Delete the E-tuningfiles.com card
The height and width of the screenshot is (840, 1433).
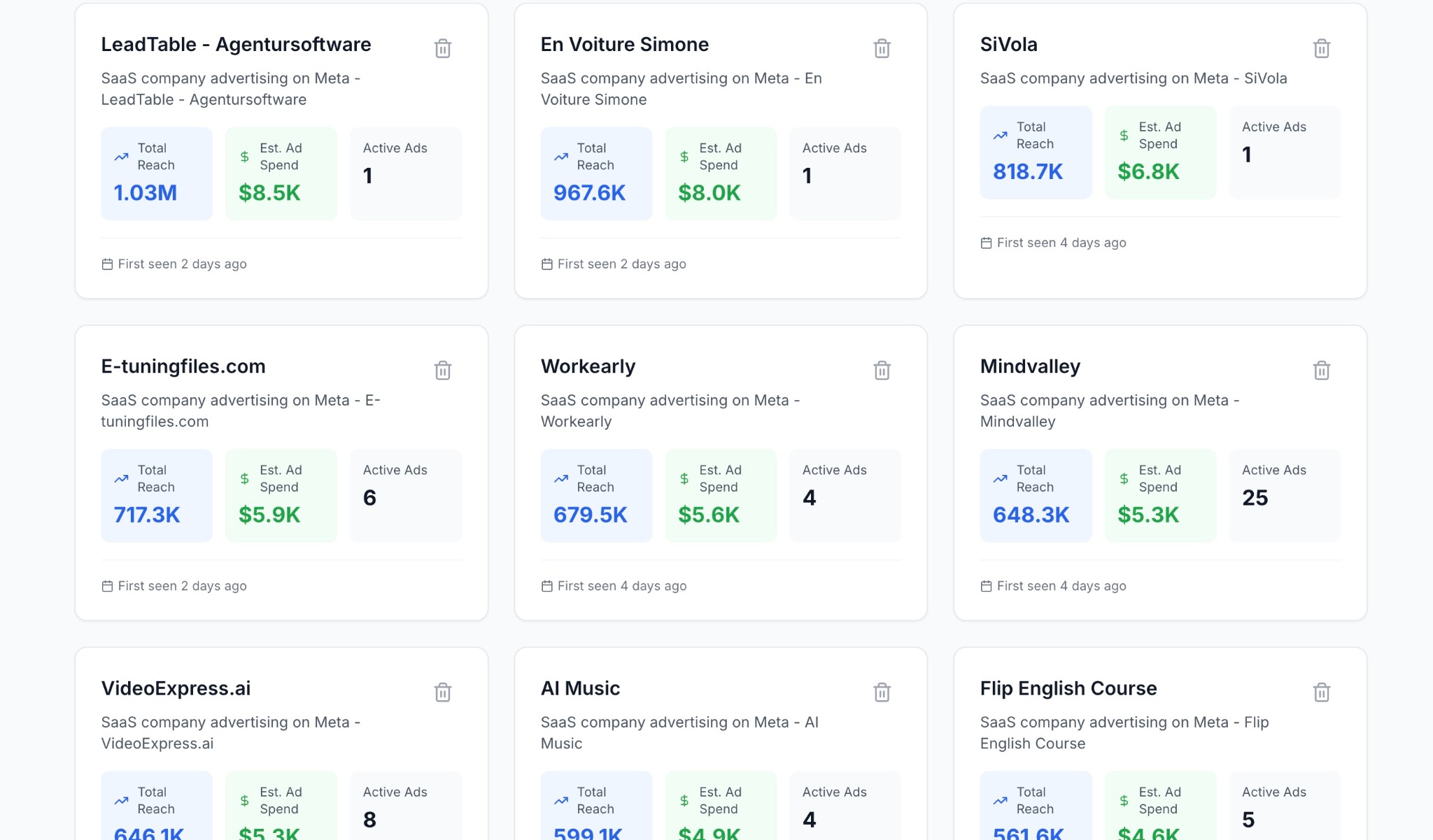442,370
